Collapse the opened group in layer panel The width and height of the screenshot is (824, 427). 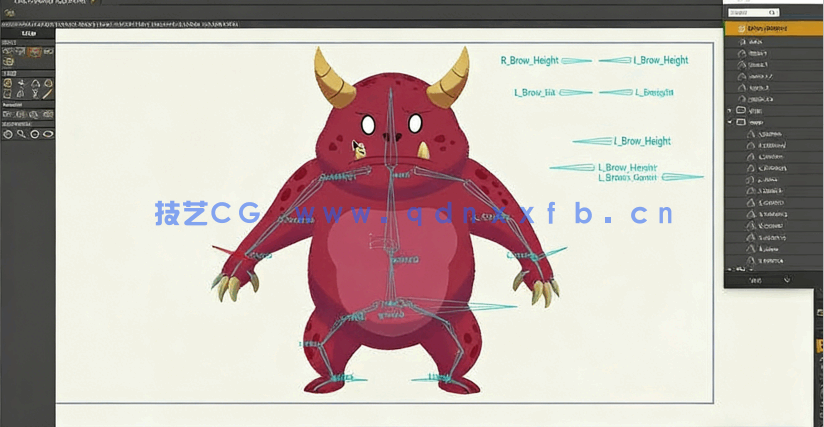tap(729, 122)
